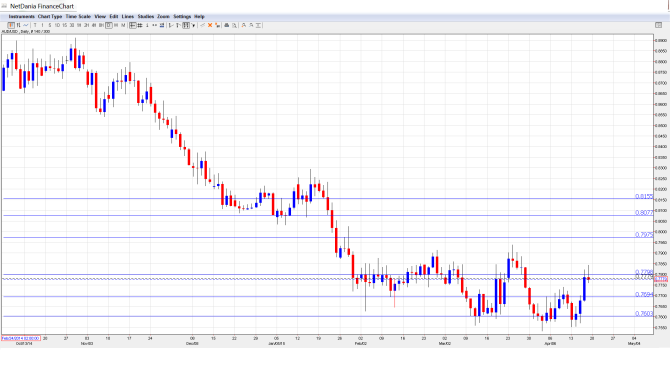
Task: Click the red-boxed date field at bottom left
Action: coord(21,338)
